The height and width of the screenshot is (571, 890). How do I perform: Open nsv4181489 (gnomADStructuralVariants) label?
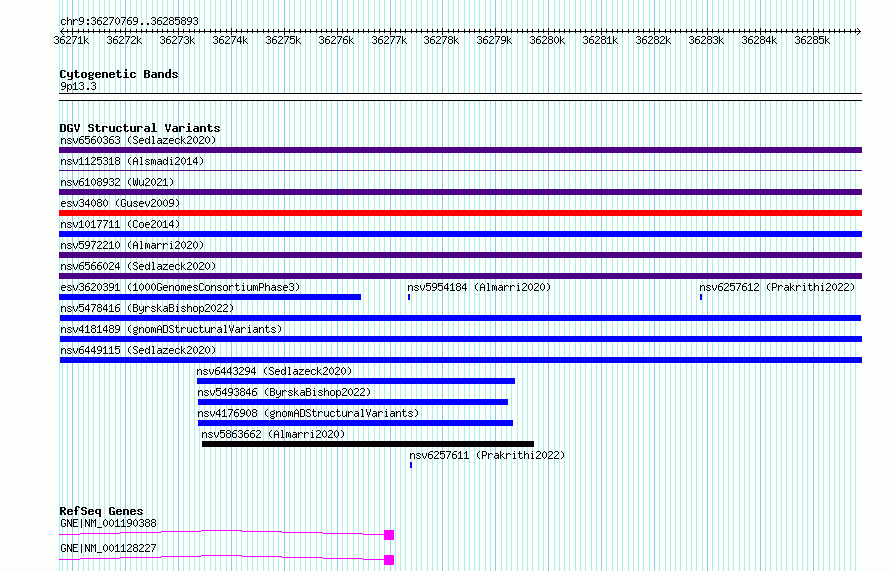tap(171, 329)
